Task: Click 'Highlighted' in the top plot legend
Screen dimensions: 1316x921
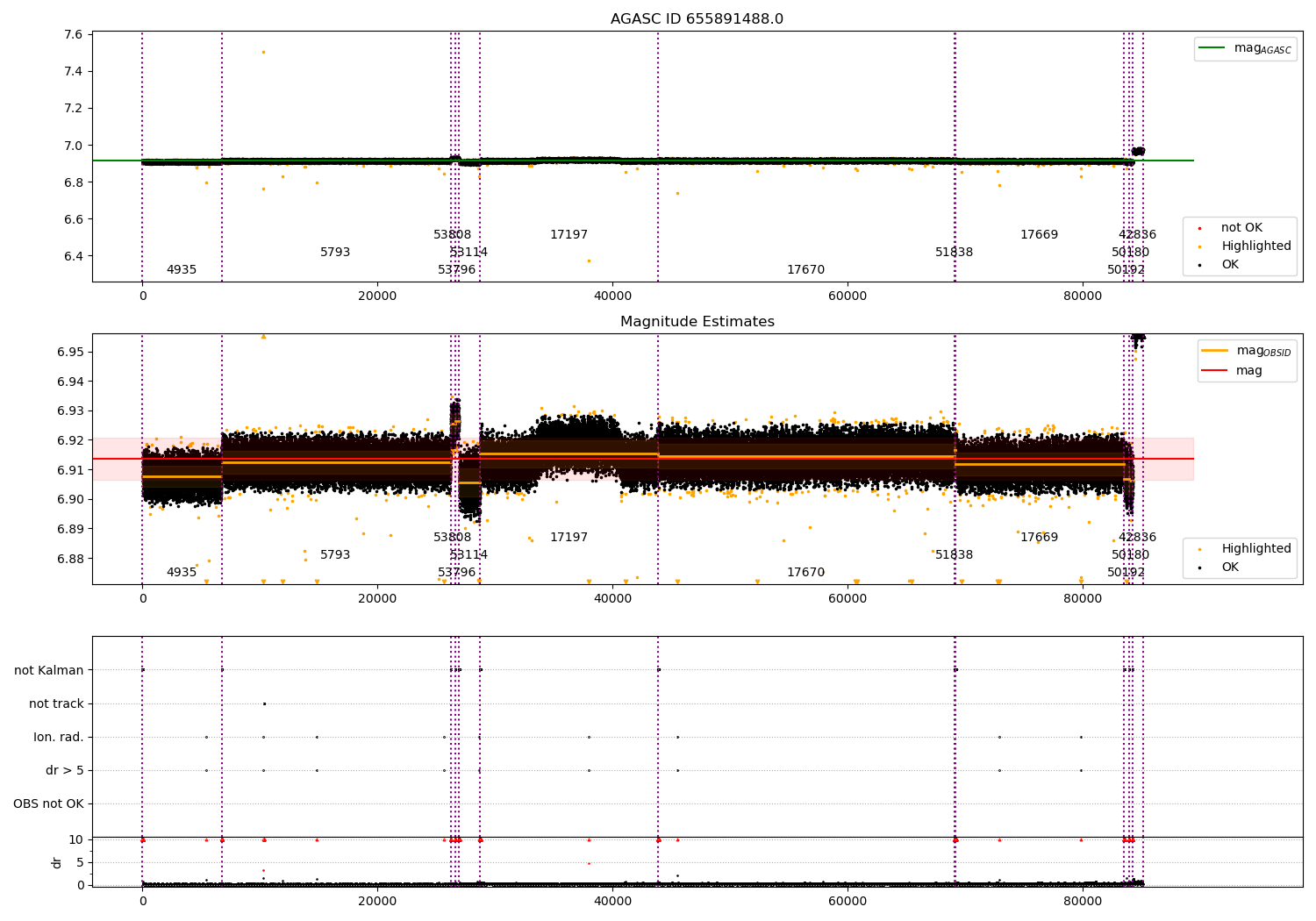Action: pos(1255,246)
